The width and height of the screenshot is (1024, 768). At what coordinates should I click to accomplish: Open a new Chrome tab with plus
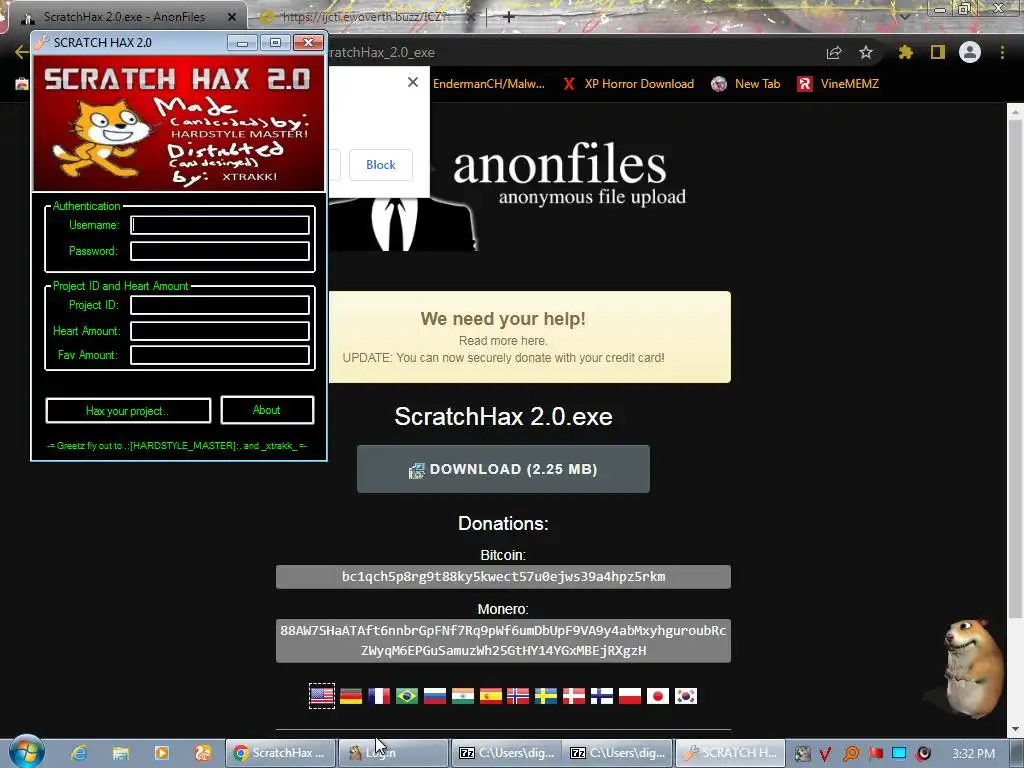(x=509, y=17)
